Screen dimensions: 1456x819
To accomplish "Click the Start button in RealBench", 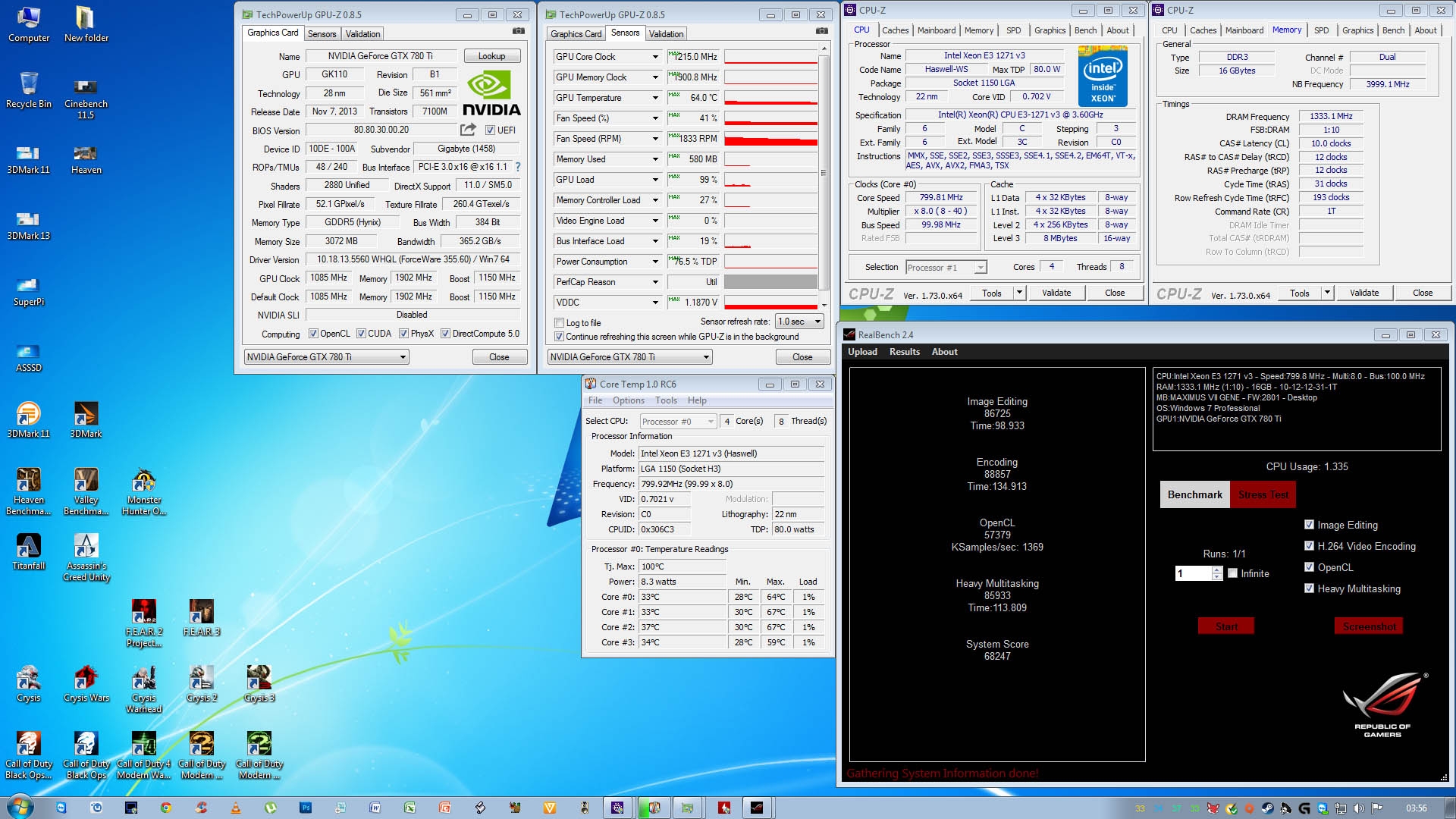I will pyautogui.click(x=1226, y=626).
